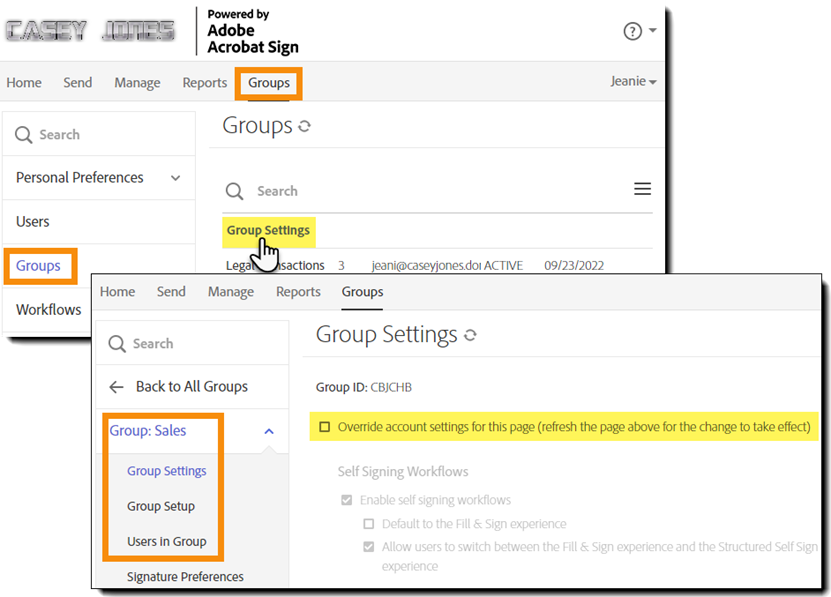Click the search magnifier in the Sales group panel
Viewport: 831px width, 597px height.
[x=117, y=343]
